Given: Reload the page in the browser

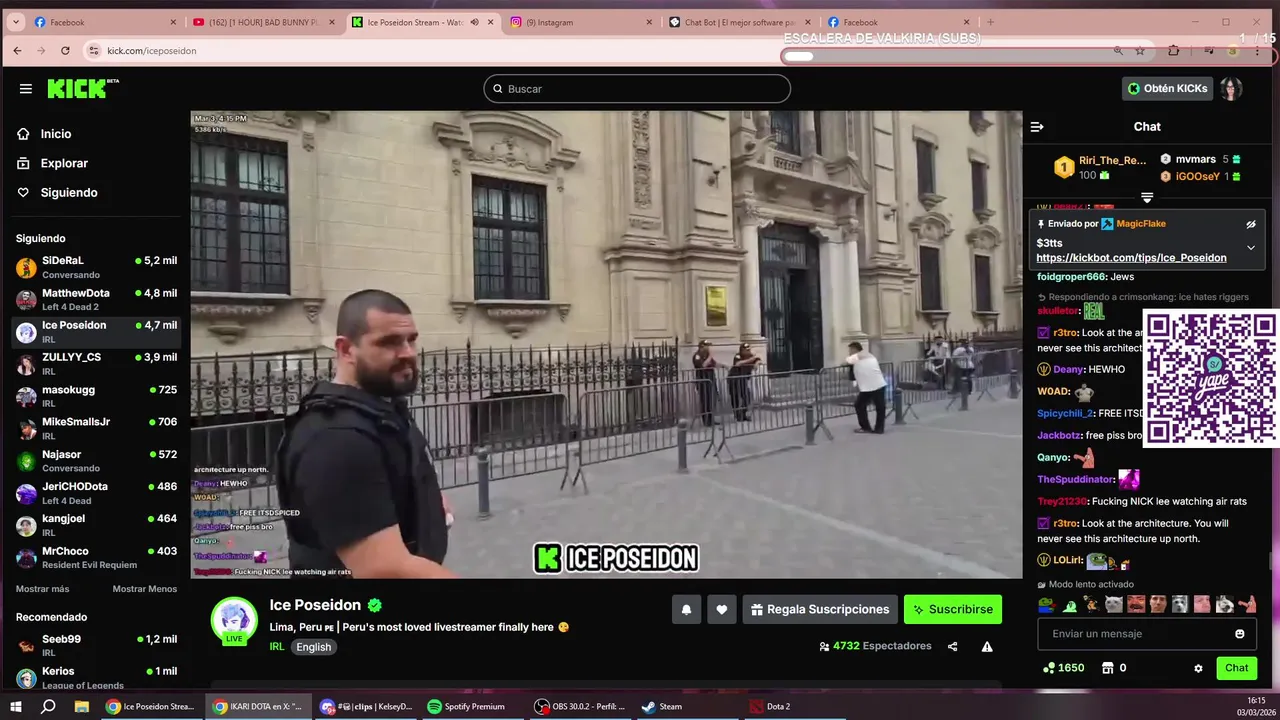Looking at the screenshot, I should click(x=65, y=51).
